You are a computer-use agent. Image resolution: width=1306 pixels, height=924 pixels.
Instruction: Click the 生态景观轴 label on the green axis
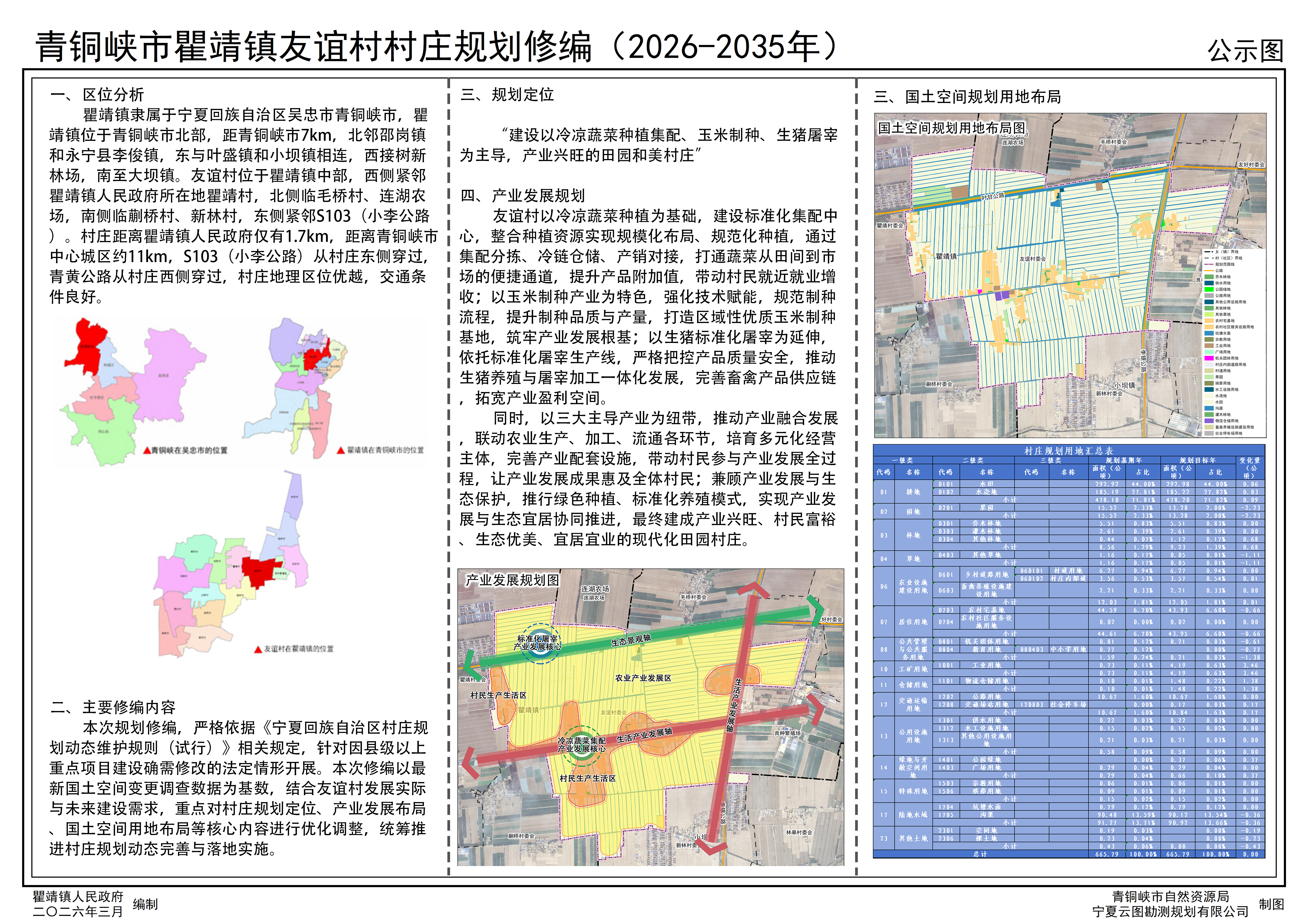[x=631, y=641]
